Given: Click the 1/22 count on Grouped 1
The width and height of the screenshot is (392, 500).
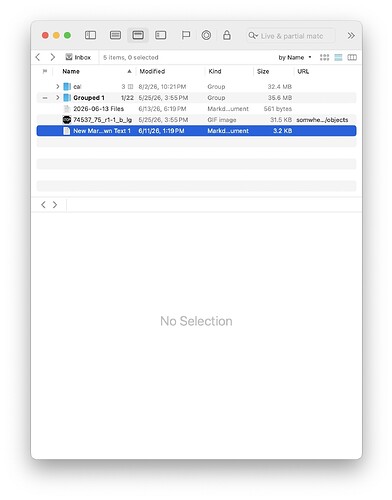Looking at the screenshot, I should (127, 98).
